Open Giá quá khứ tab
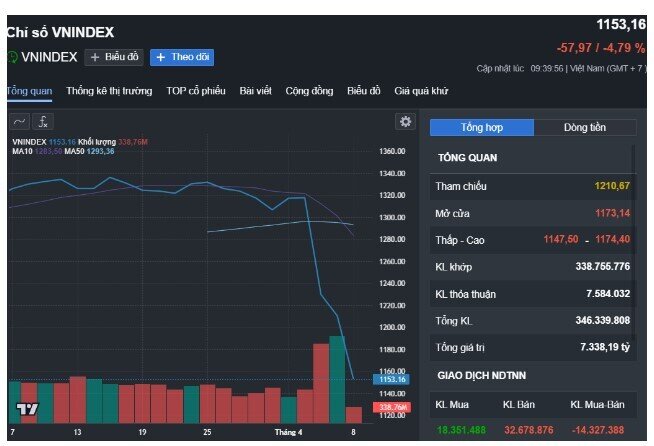This screenshot has width=654, height=446. tap(421, 91)
